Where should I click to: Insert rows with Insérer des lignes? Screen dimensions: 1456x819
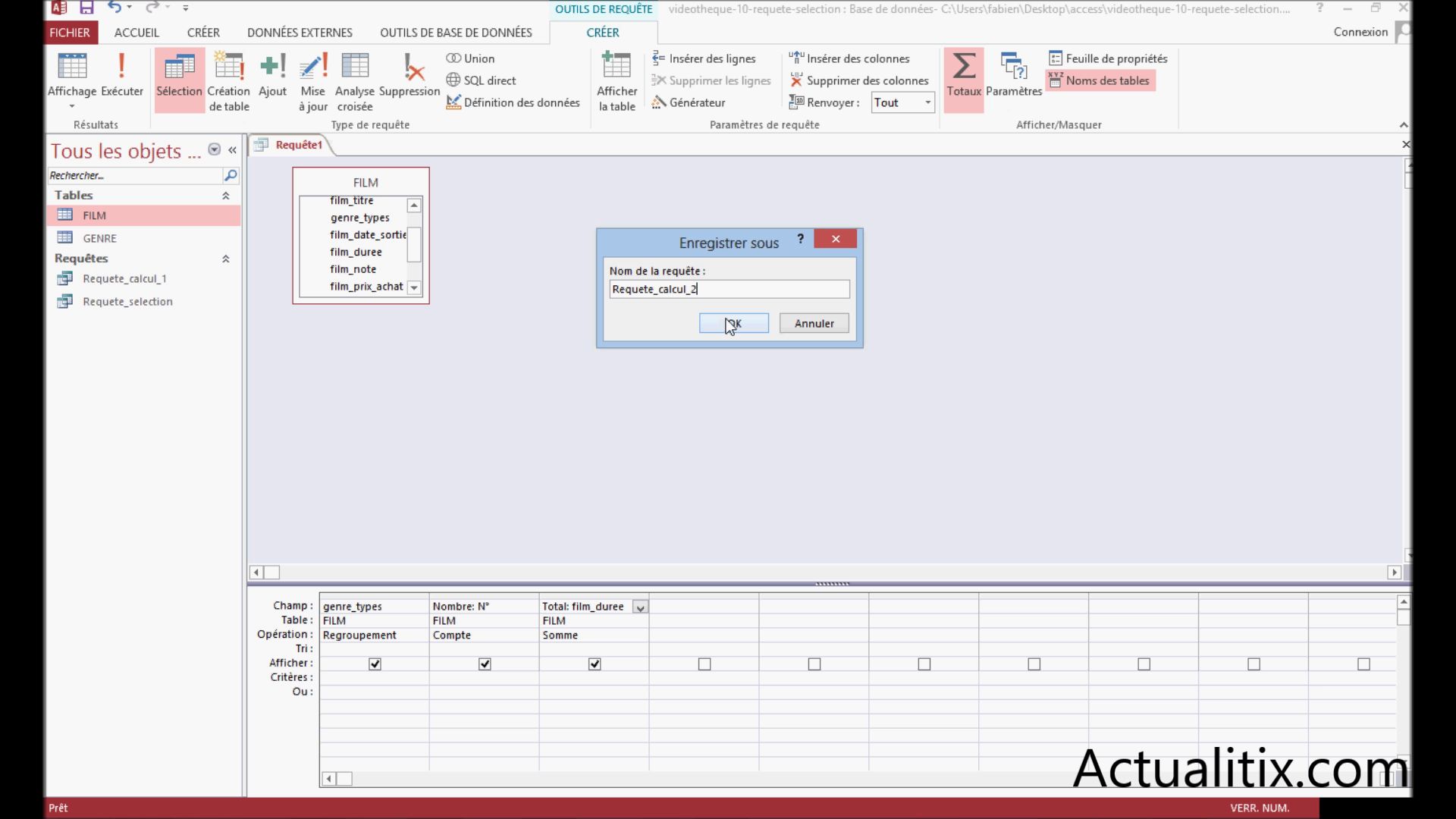704,58
